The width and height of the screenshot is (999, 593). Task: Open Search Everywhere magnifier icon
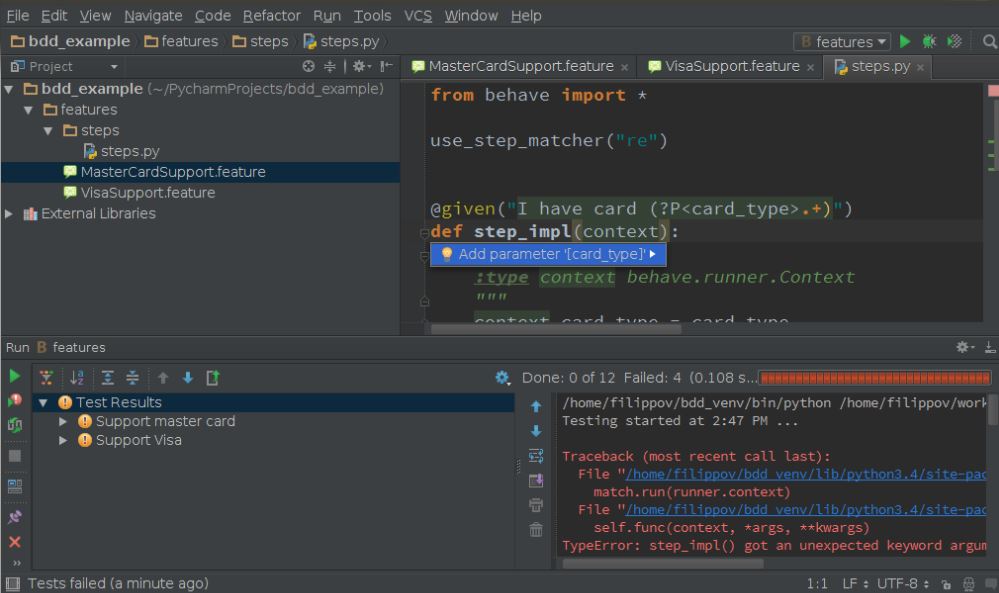989,42
